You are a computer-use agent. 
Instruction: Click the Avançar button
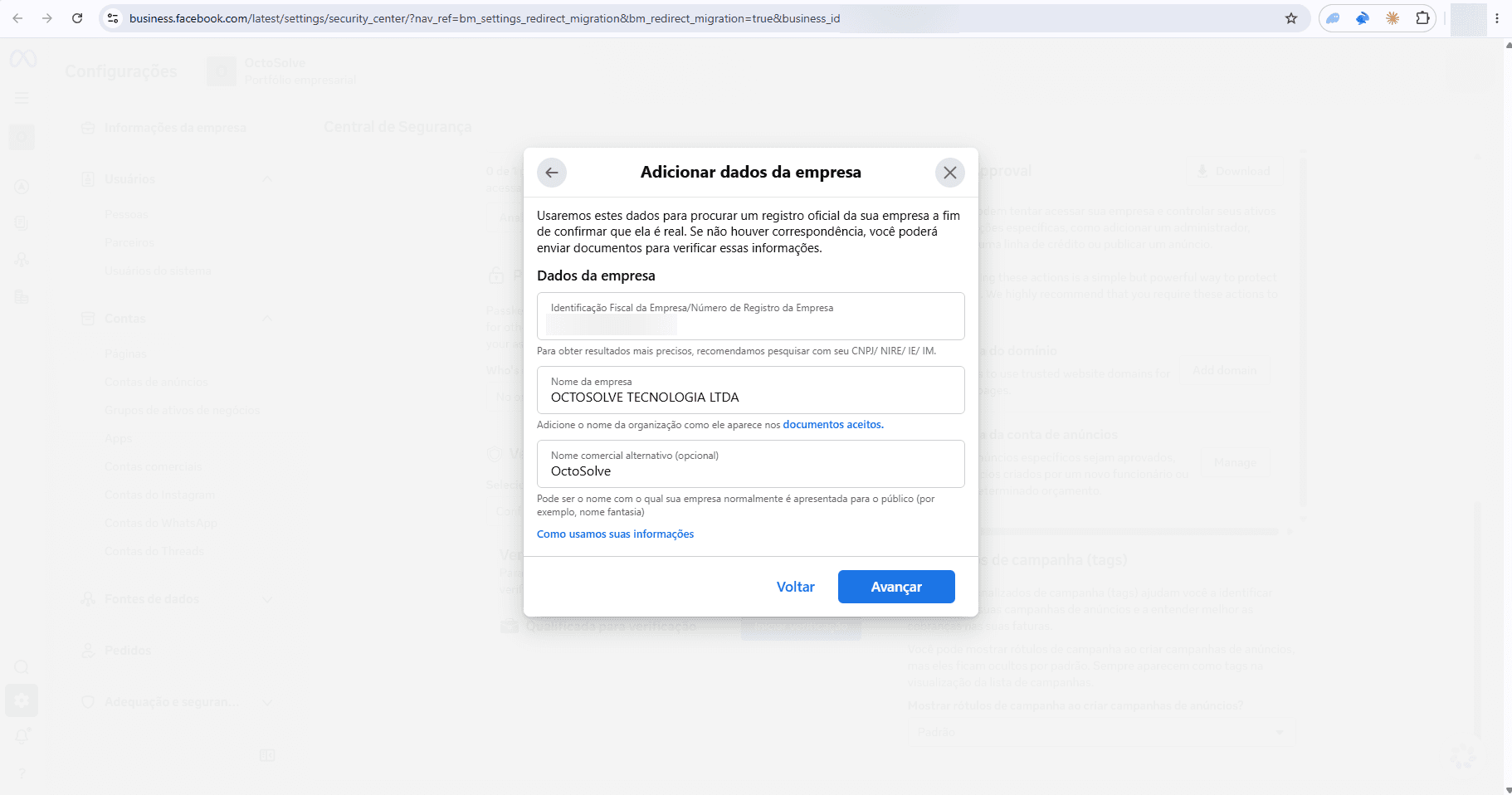pos(896,587)
